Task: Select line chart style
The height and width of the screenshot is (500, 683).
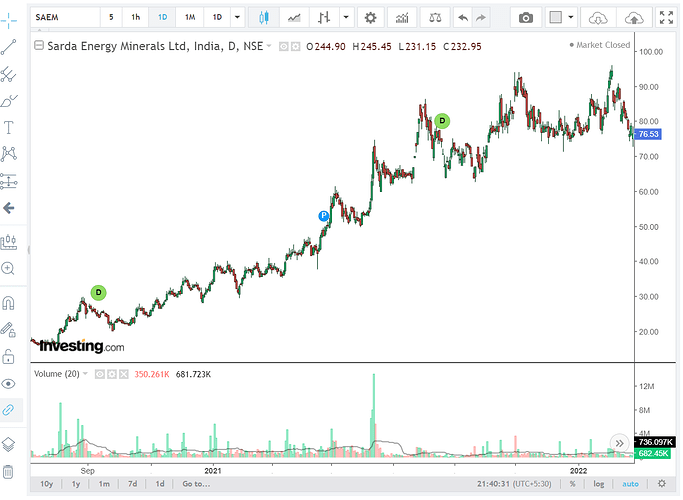Action: tap(294, 17)
